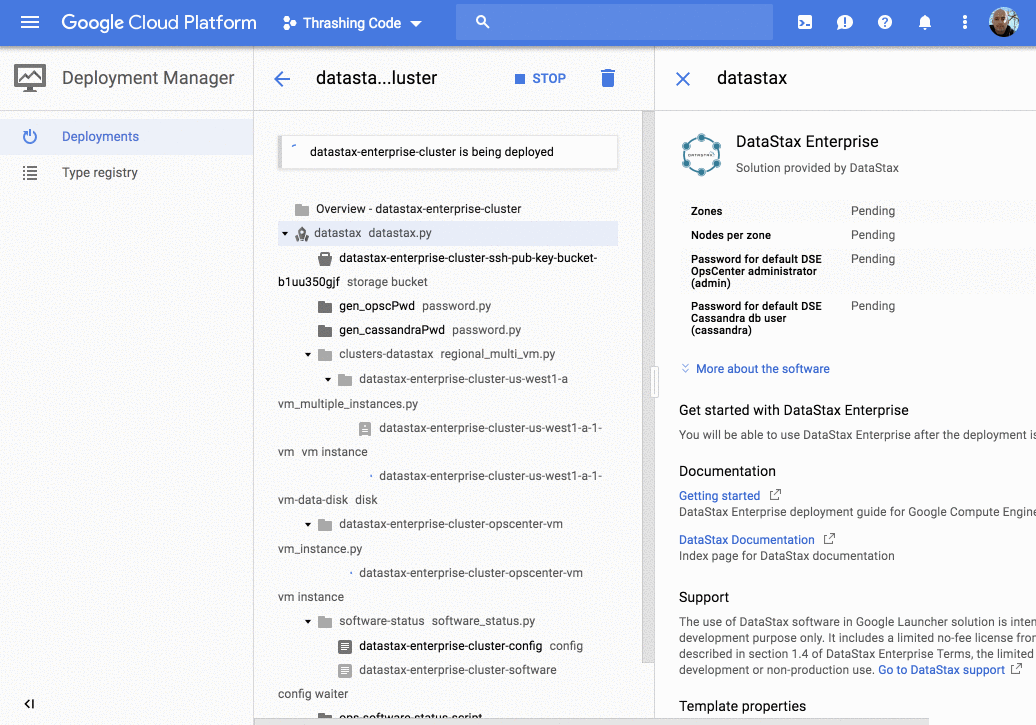The width and height of the screenshot is (1036, 725).
Task: Collapse the clusters-datastax regional_multi_vm.py node
Action: click(308, 355)
